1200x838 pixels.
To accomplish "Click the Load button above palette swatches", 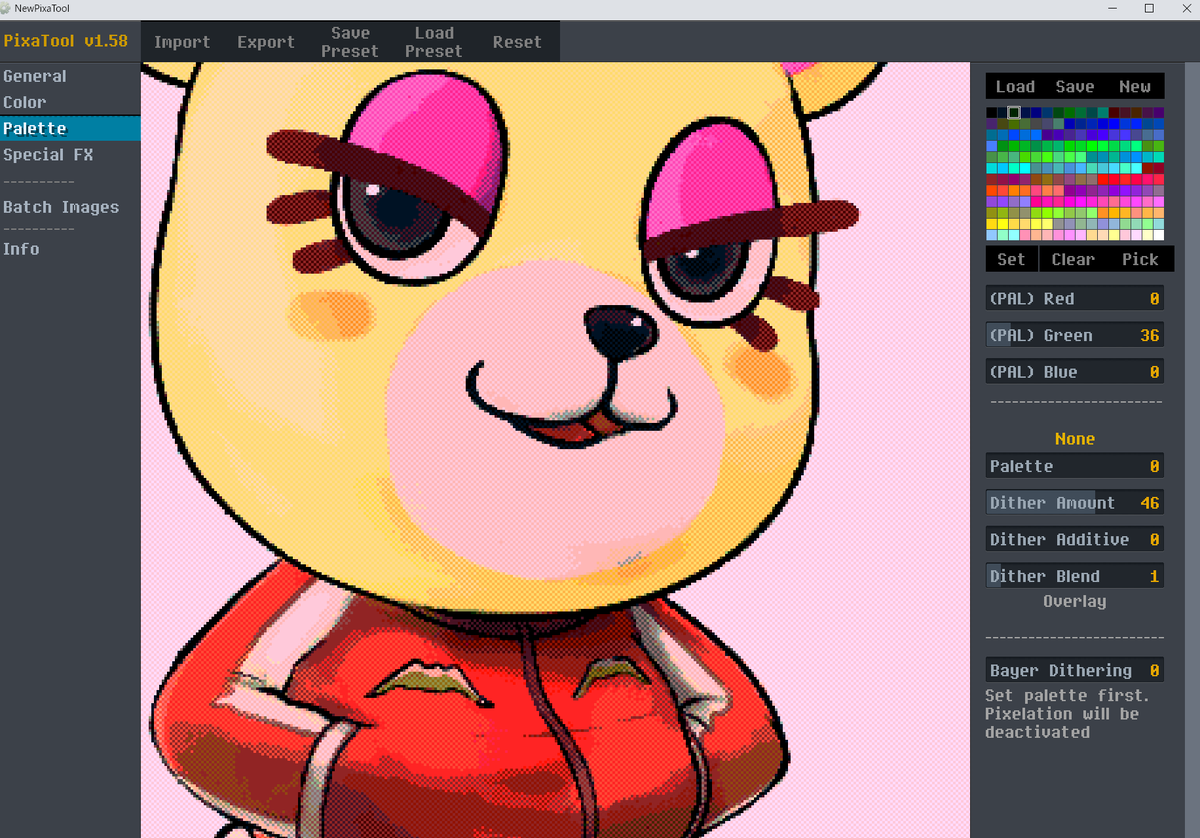I will (1015, 87).
